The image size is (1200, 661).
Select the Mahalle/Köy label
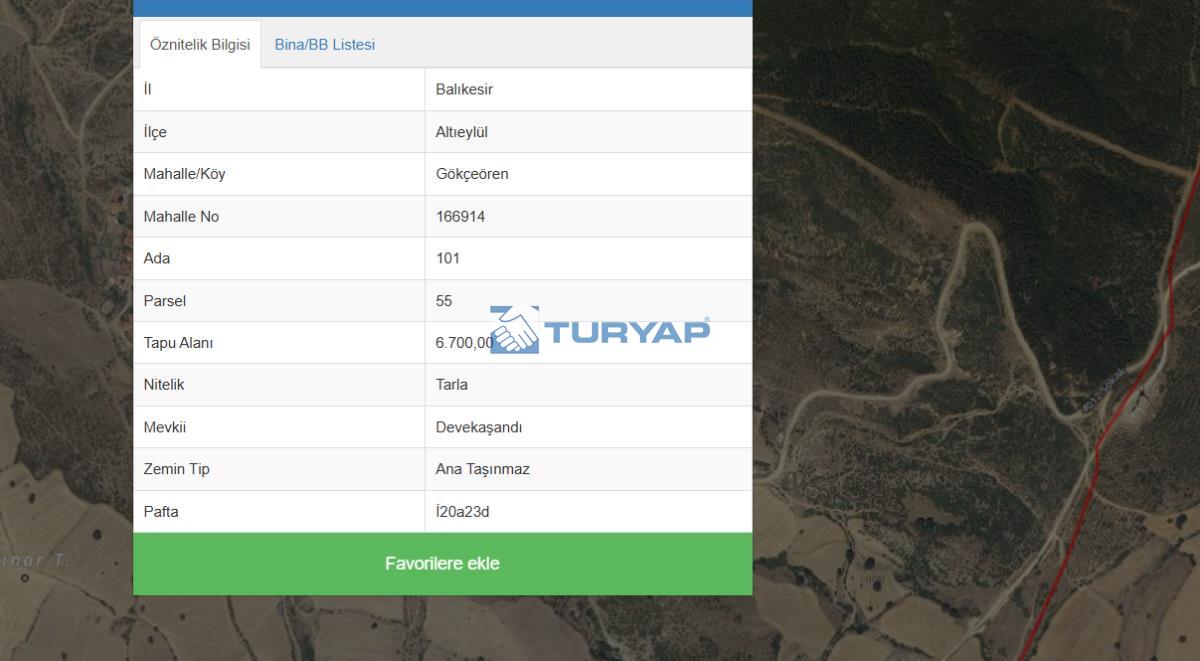[x=184, y=174]
